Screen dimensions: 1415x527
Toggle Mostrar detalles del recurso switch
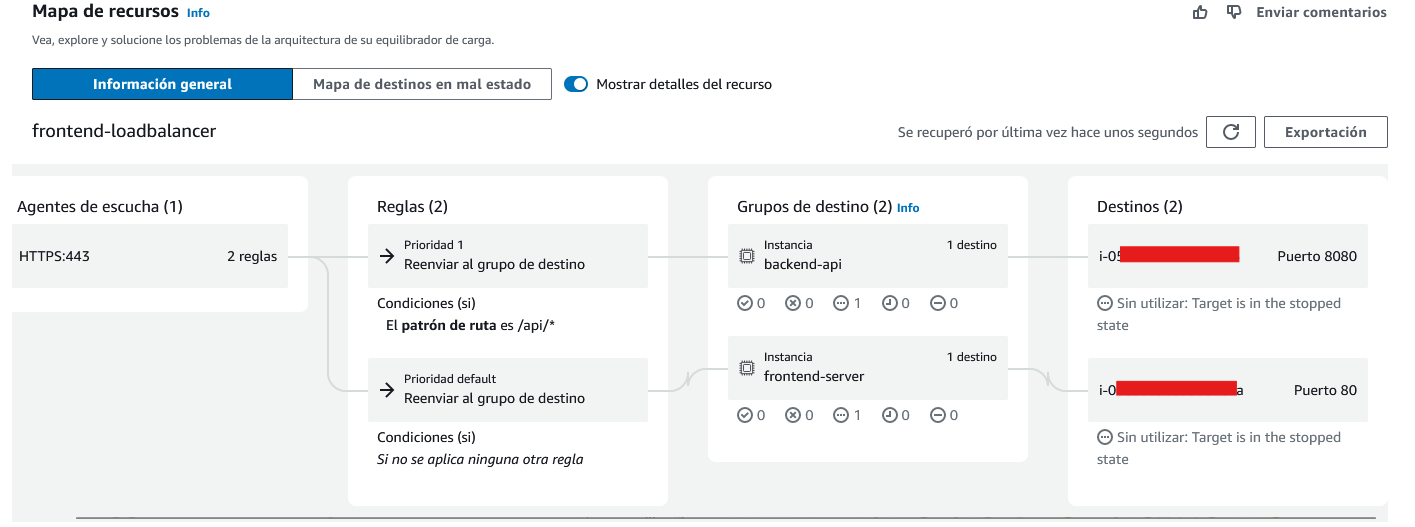(x=576, y=84)
